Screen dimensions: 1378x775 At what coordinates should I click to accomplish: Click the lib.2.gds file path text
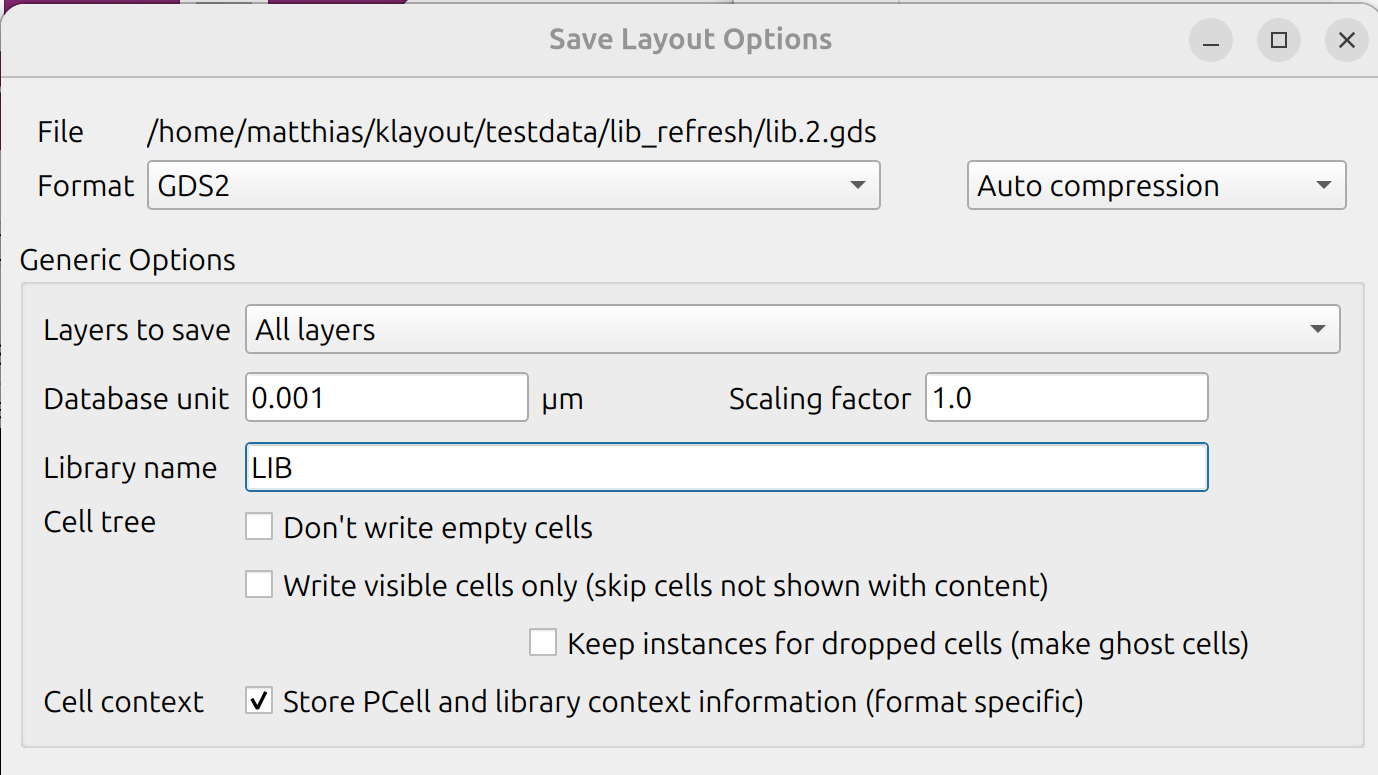pos(511,132)
